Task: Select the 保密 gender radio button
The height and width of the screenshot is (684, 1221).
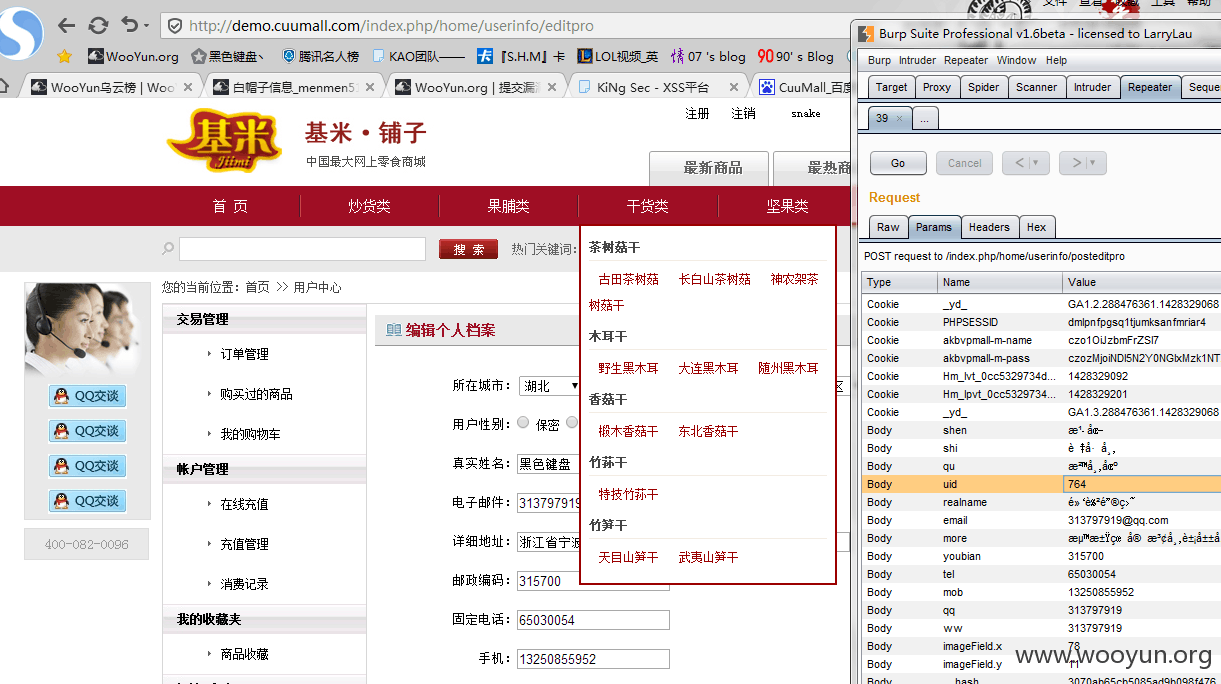Action: click(523, 423)
